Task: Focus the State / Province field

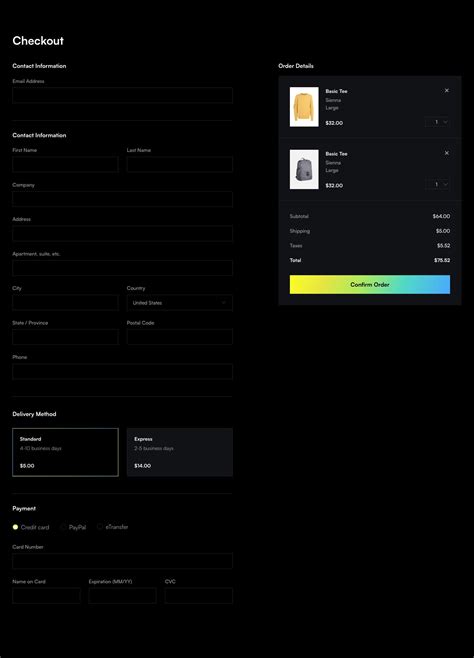Action: pos(65,337)
